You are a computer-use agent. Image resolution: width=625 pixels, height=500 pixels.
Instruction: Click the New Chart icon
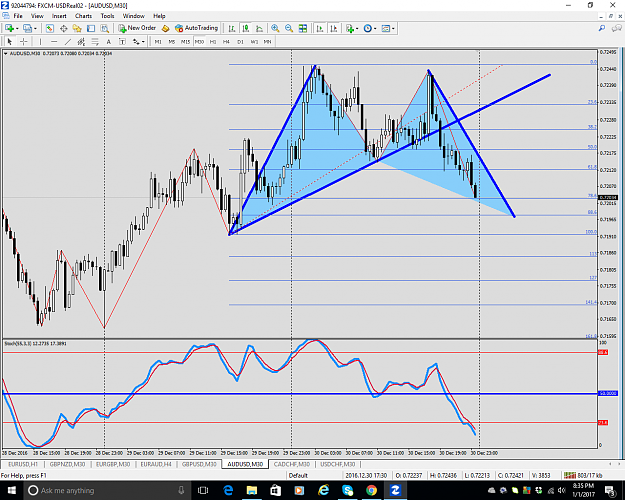pos(9,28)
